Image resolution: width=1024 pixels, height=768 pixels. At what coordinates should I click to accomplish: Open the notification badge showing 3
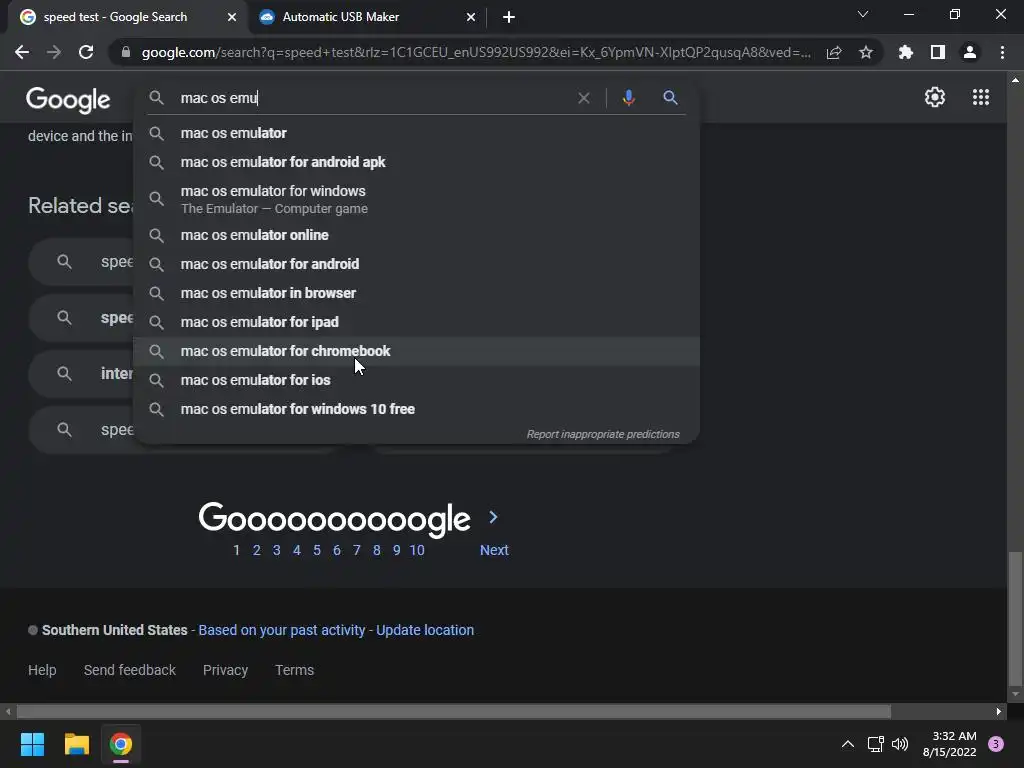point(995,744)
